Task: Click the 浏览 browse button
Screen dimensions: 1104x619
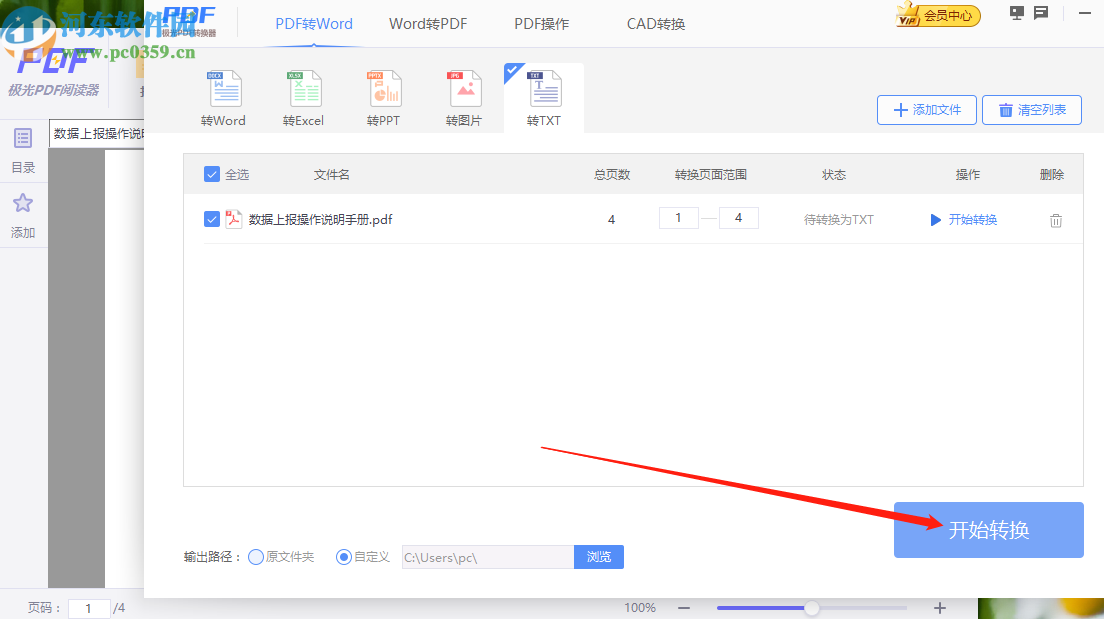Action: 598,557
